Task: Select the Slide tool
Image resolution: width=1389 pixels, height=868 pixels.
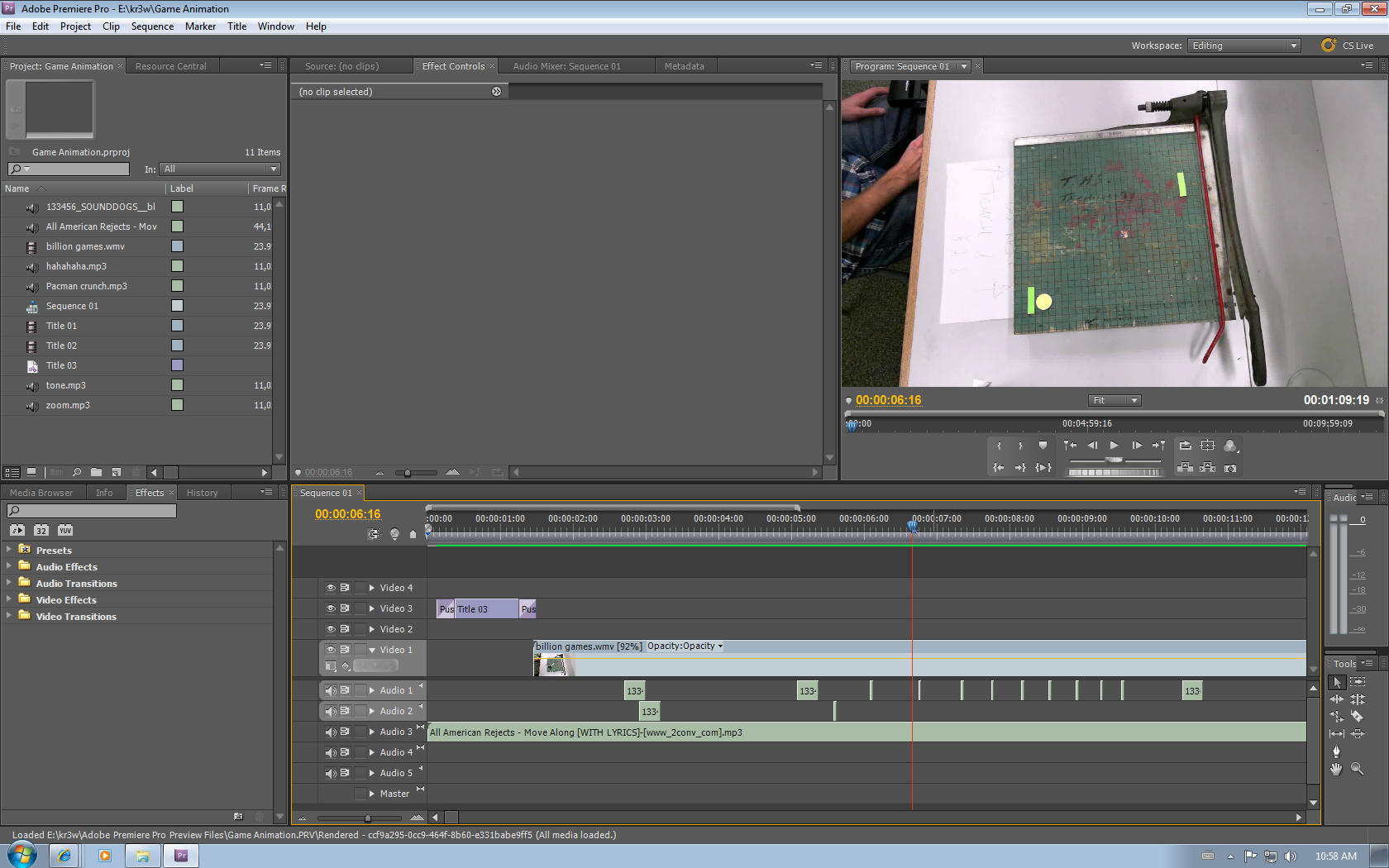Action: coord(1358,734)
